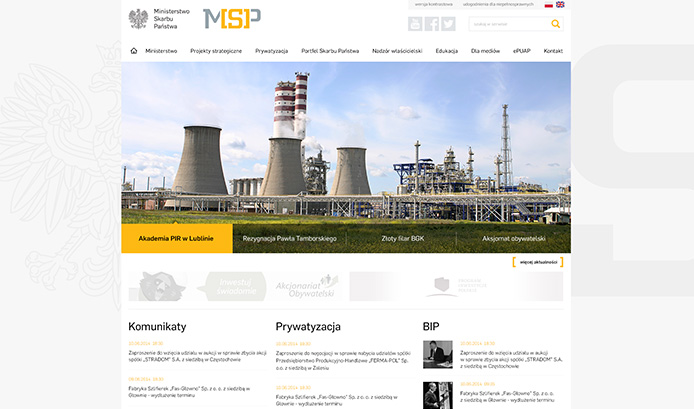Select the Akademia PIR w Lublinie slide tab
Image resolution: width=694 pixels, height=409 pixels.
pos(177,238)
